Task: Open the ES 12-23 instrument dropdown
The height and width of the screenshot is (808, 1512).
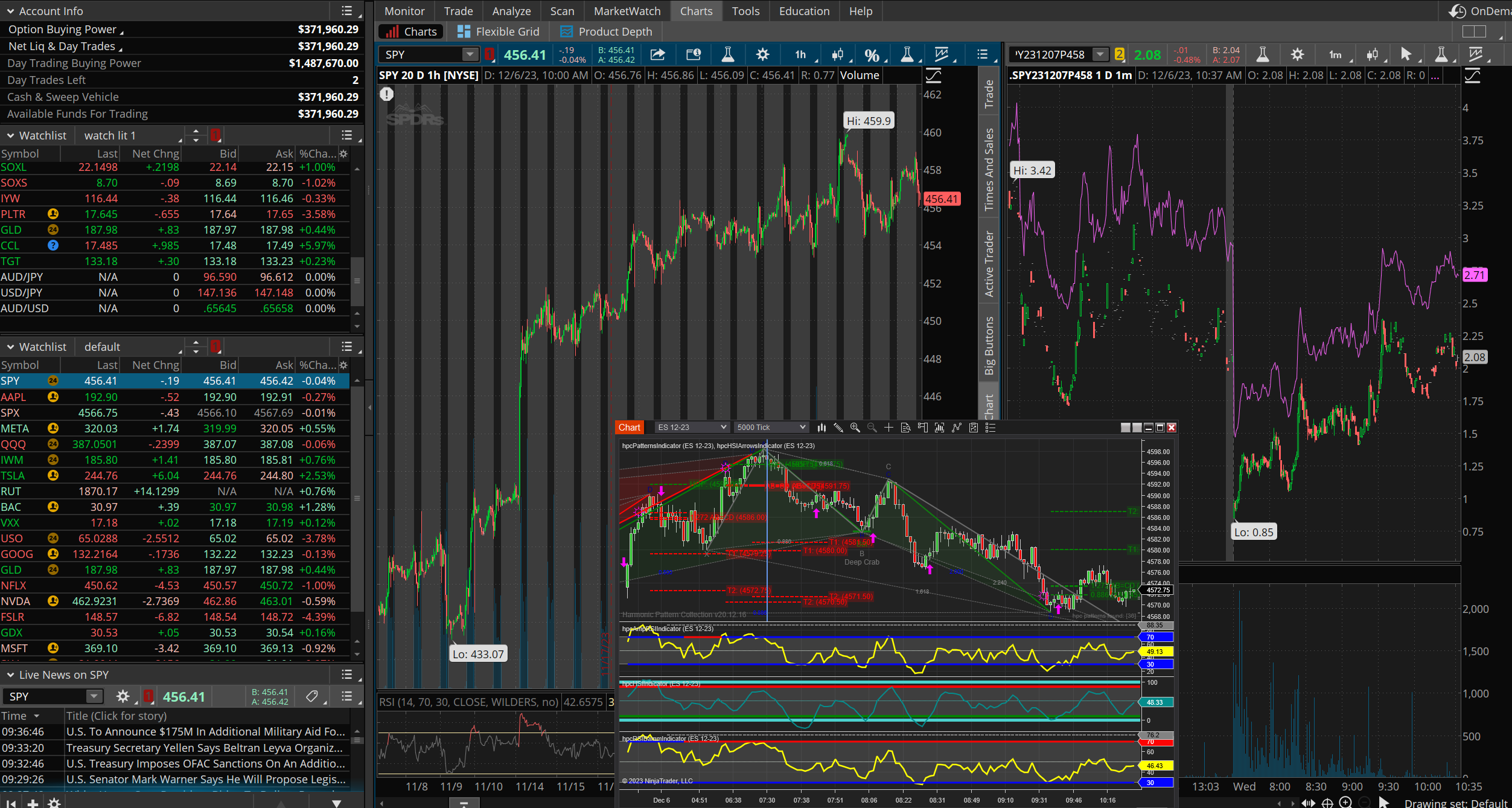Action: (692, 428)
